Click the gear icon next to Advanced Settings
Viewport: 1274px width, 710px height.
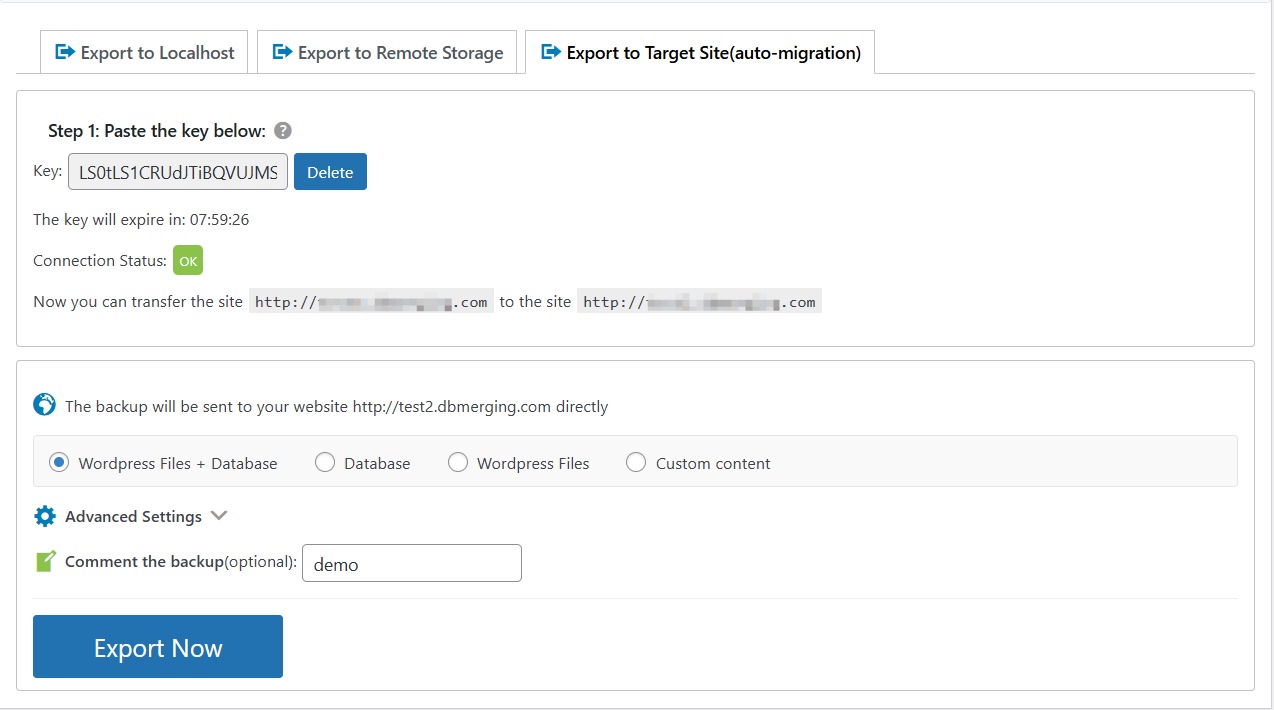(44, 516)
